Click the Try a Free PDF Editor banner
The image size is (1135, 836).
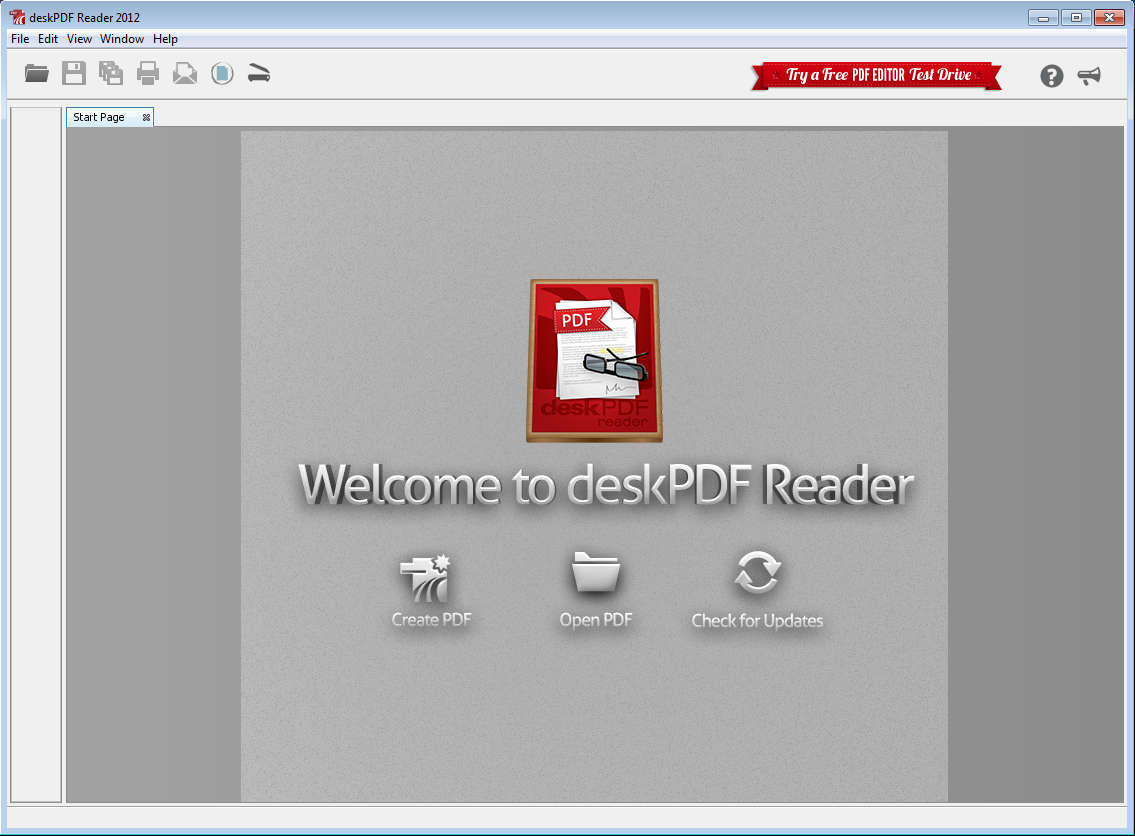876,76
